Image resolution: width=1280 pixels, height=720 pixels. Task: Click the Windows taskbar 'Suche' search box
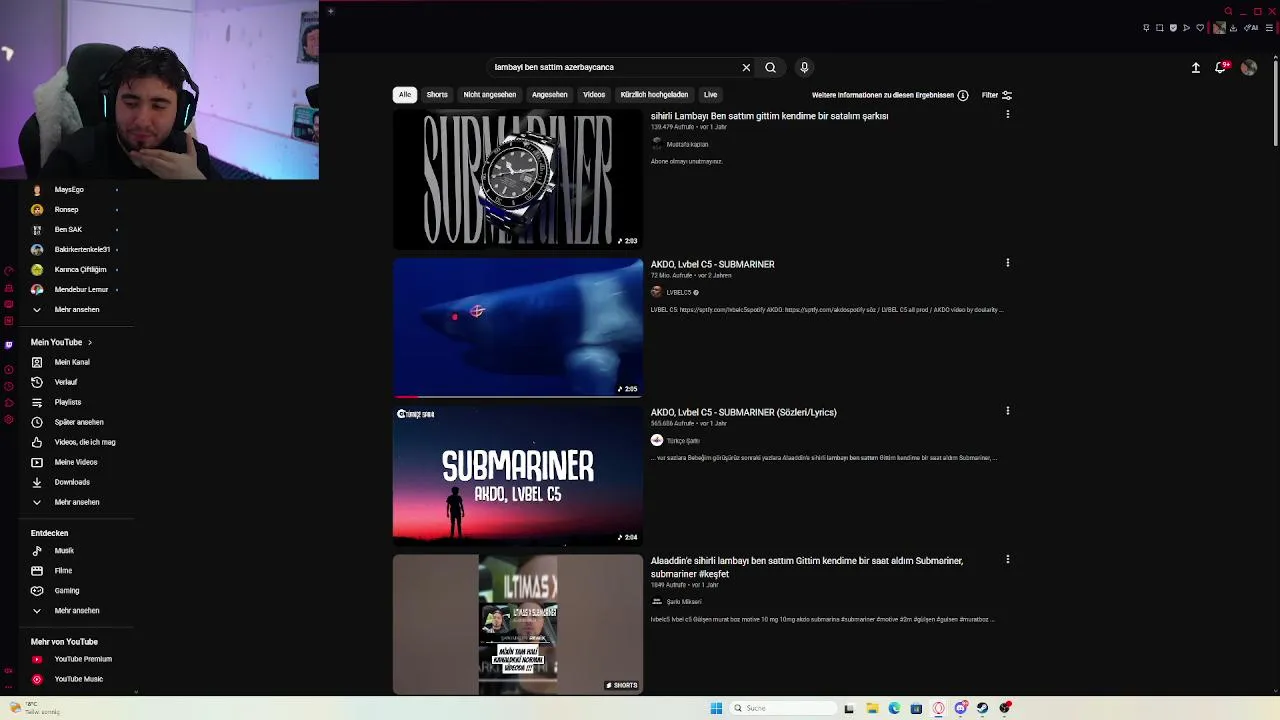(783, 708)
